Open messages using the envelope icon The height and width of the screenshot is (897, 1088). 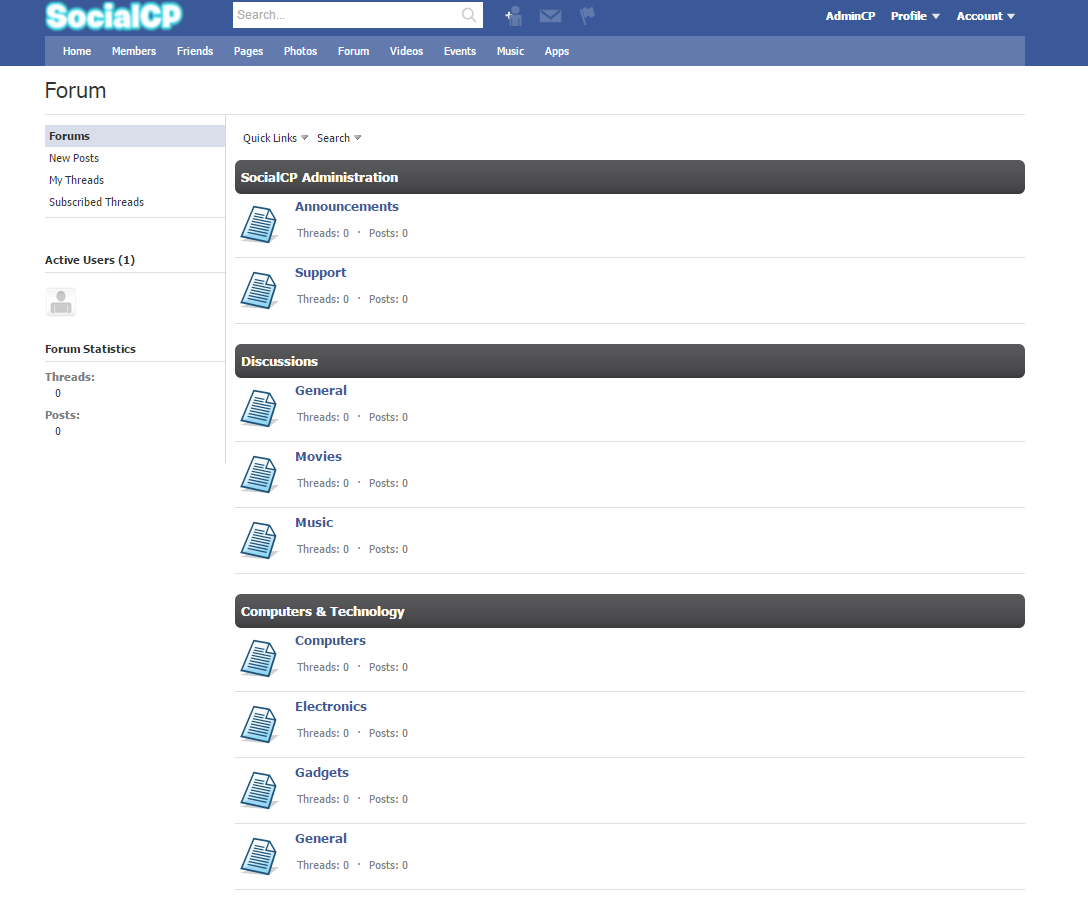tap(550, 16)
